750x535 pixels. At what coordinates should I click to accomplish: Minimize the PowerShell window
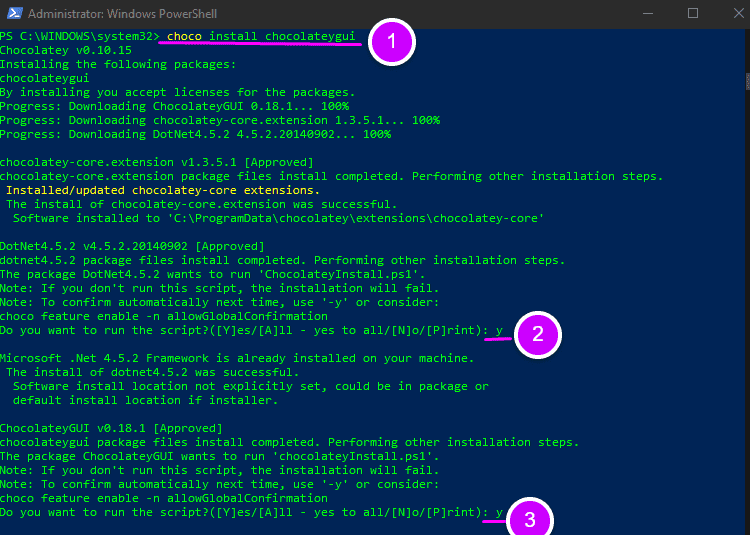point(648,13)
